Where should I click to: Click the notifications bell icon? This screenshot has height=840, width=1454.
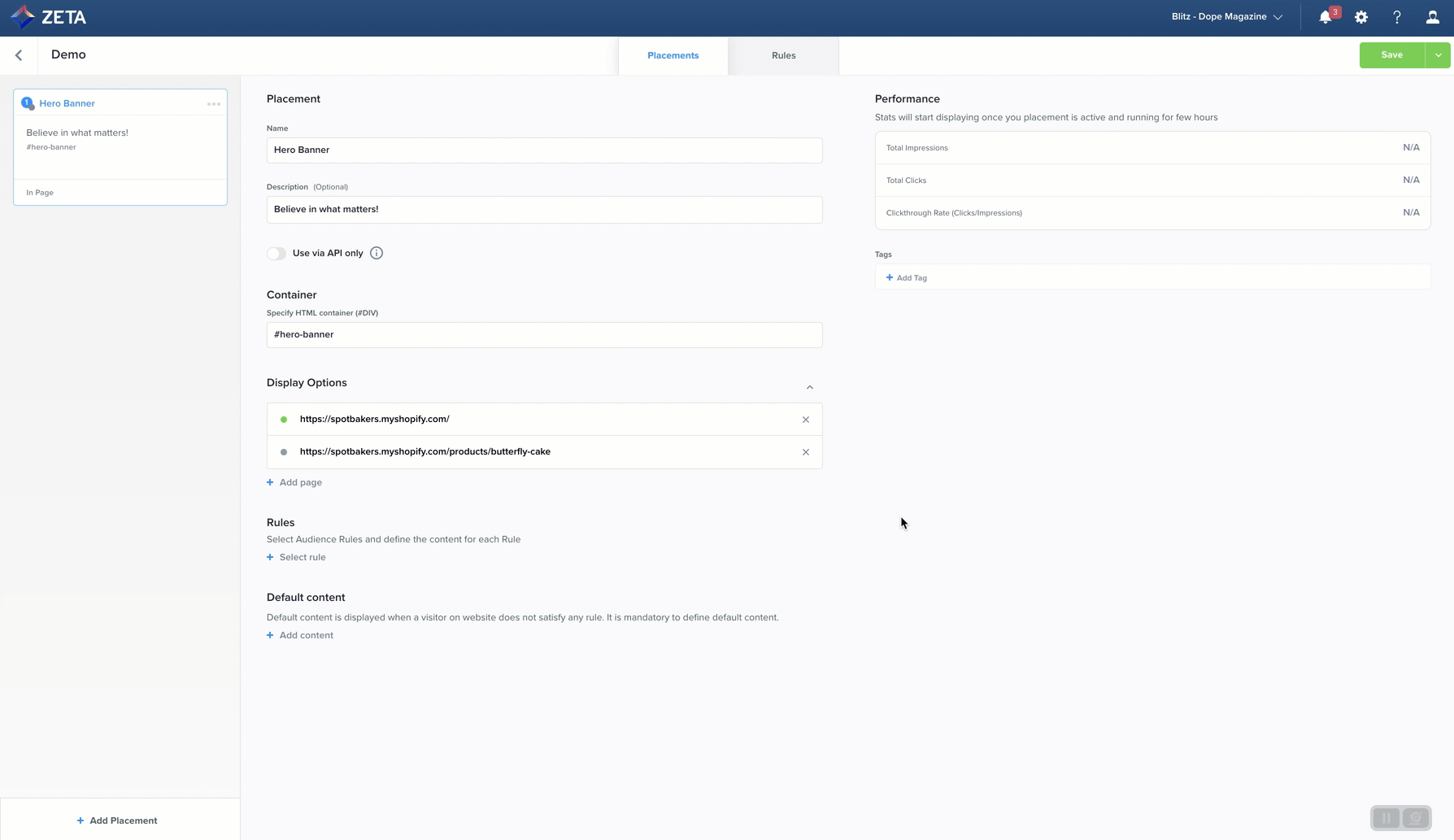[x=1325, y=17]
